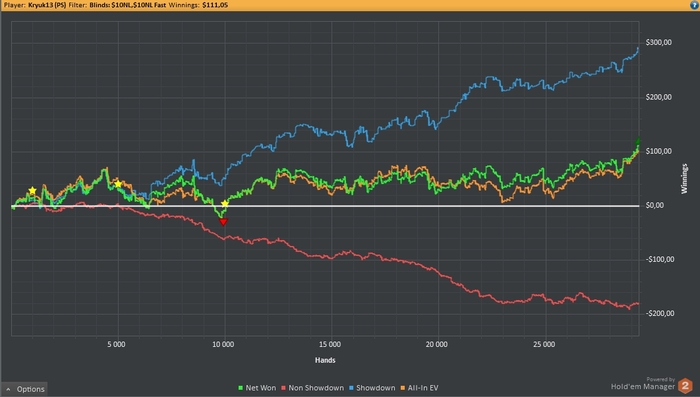Toggle the Non Showdown legend entry
The width and height of the screenshot is (700, 397).
tap(312, 388)
